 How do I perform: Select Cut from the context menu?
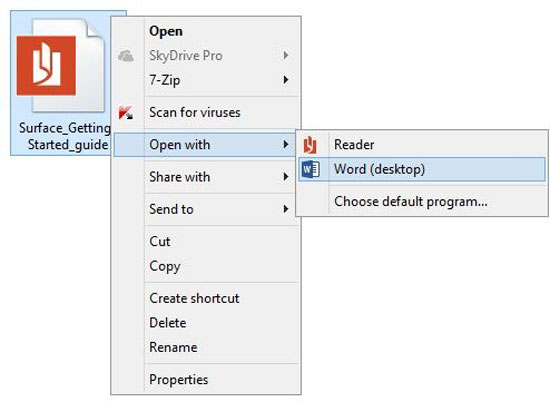(x=160, y=241)
